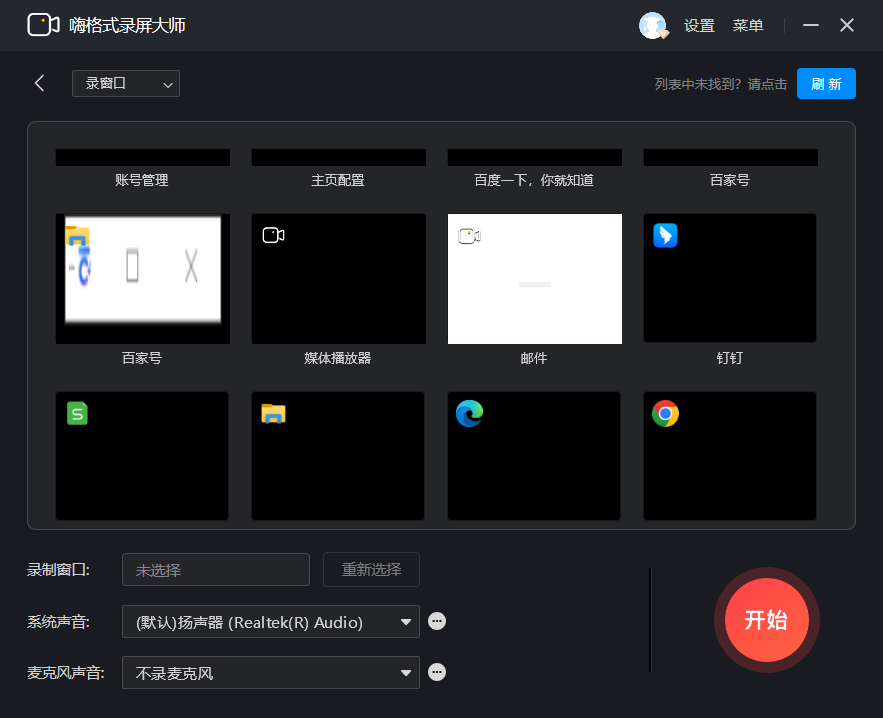Click the camera logo in the title bar

pos(43,24)
